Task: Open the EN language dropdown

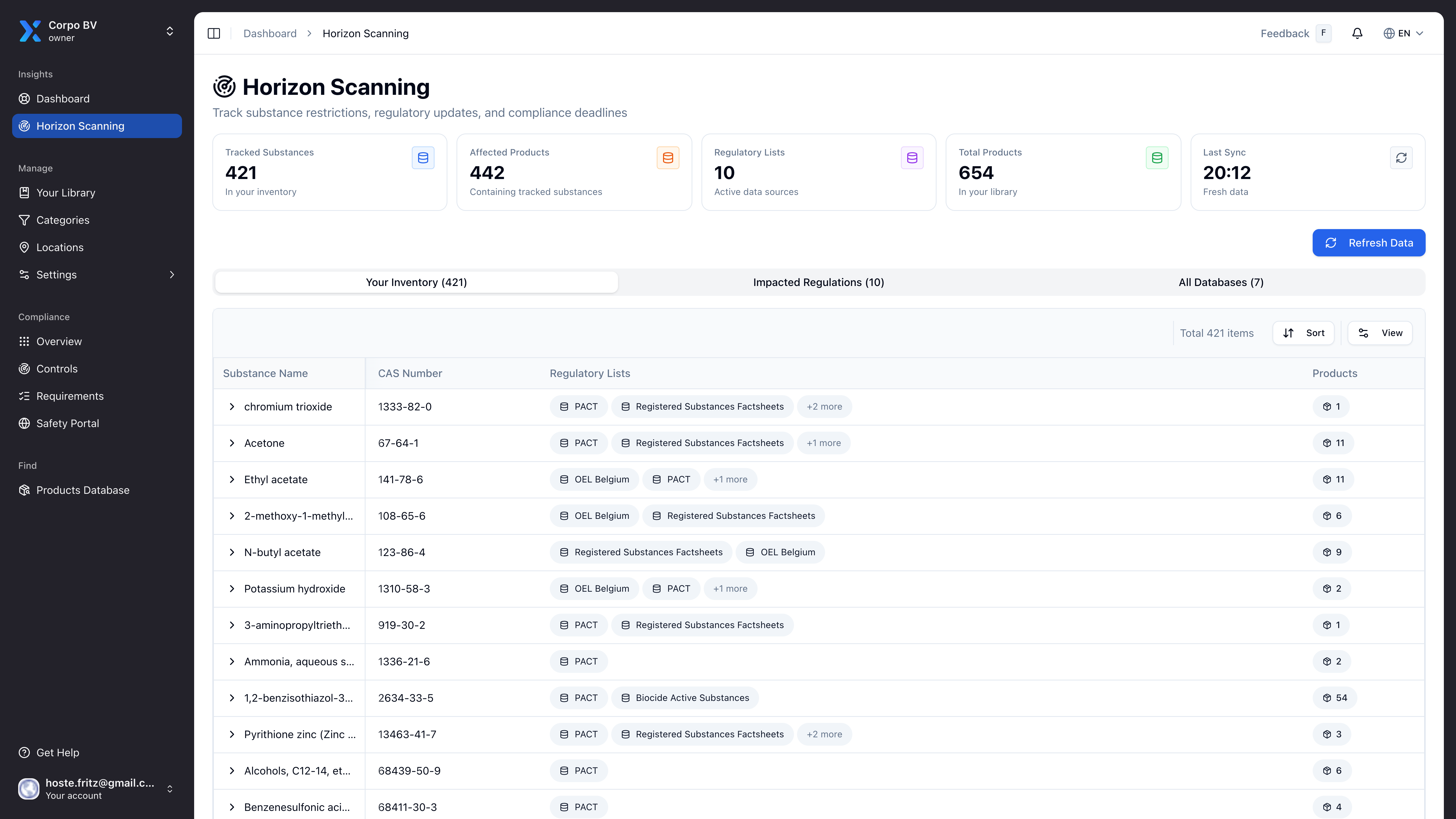Action: pyautogui.click(x=1404, y=33)
